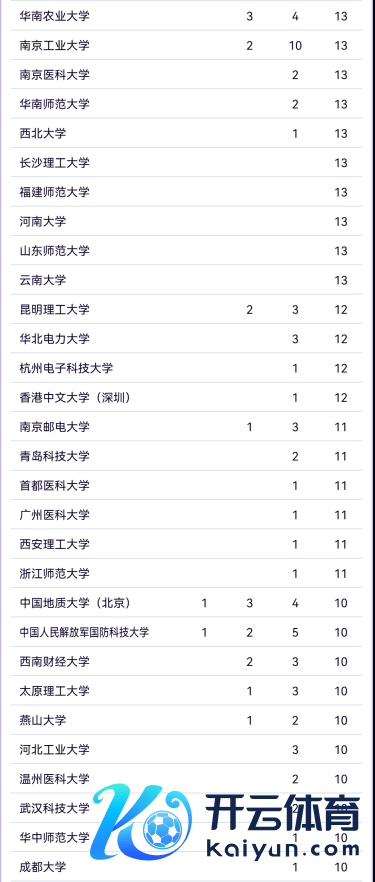Select the 西南财经大学 row
This screenshot has width=375, height=882.
click(x=187, y=662)
